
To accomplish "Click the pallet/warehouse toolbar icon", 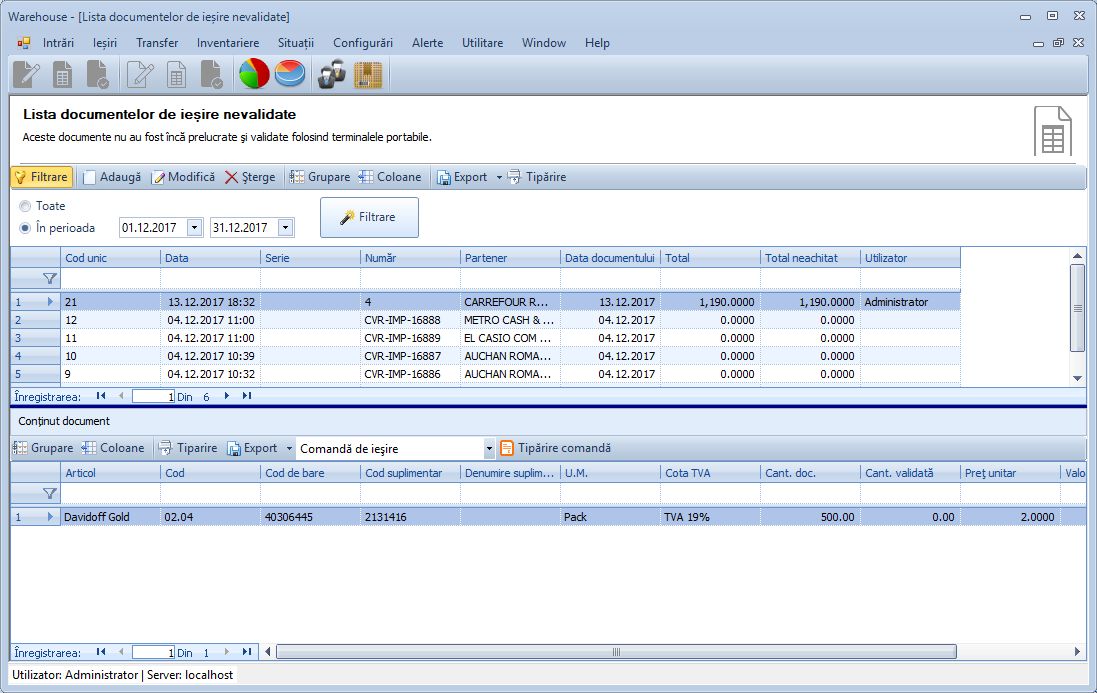I will pyautogui.click(x=367, y=73).
